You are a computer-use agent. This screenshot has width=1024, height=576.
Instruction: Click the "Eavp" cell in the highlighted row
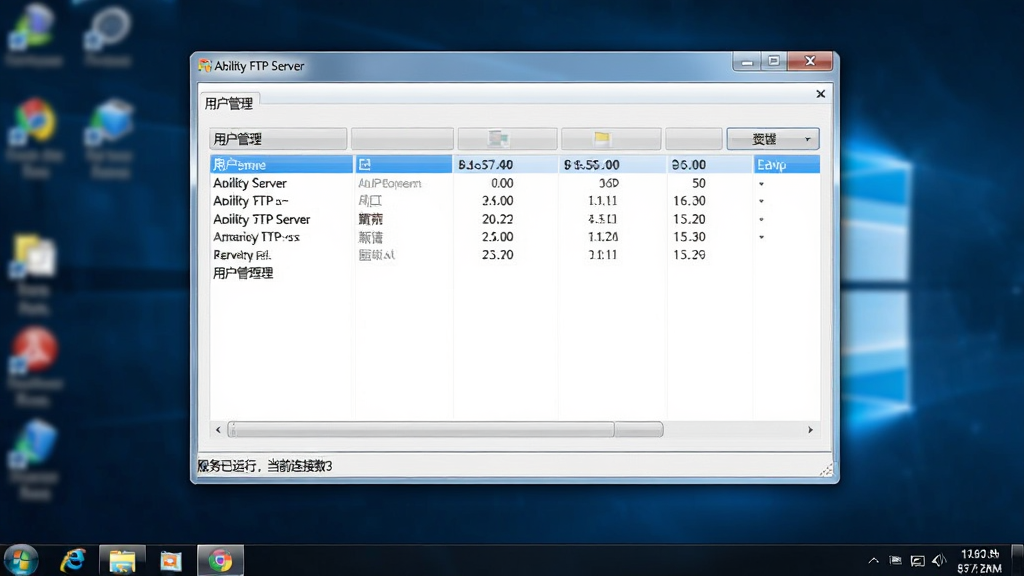tap(771, 165)
